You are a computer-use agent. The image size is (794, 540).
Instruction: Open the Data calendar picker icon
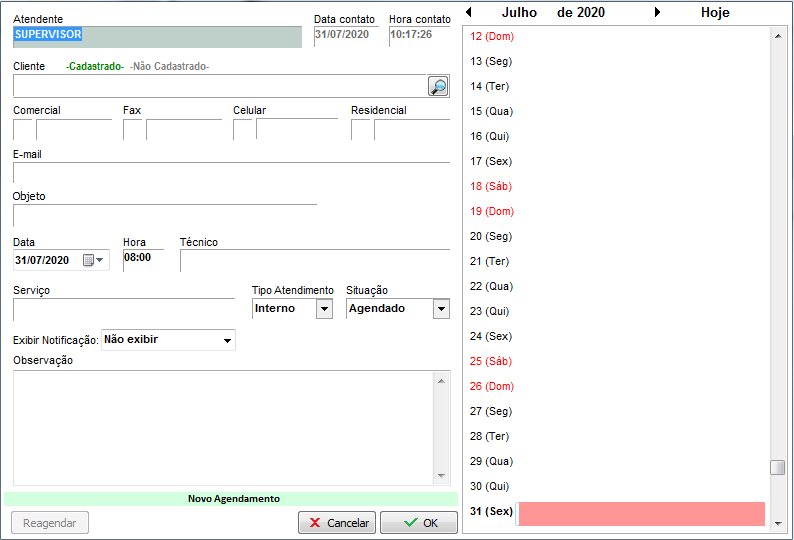click(x=92, y=260)
